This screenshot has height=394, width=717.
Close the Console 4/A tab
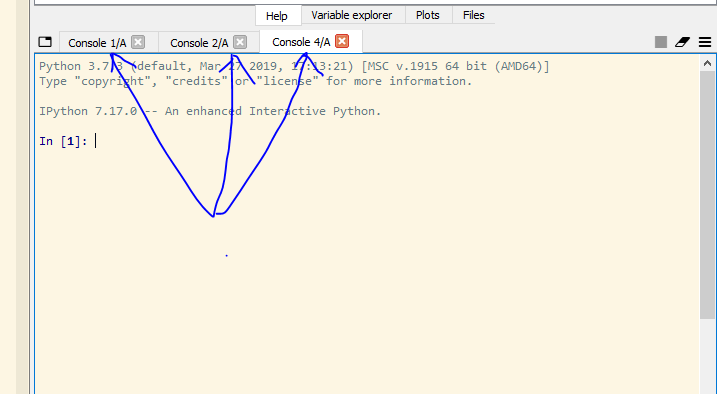click(x=342, y=41)
